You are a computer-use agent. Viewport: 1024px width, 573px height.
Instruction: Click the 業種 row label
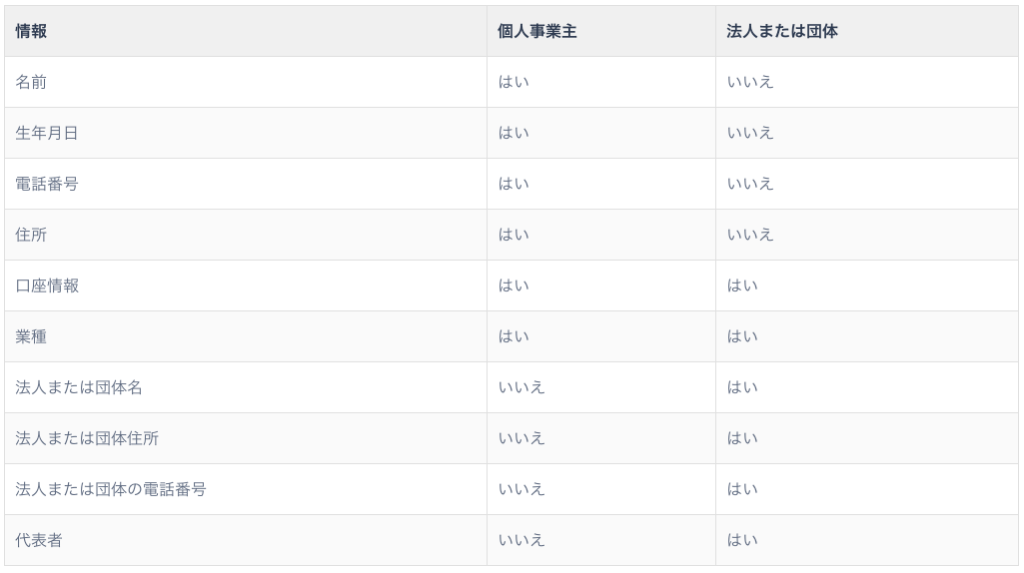click(30, 337)
